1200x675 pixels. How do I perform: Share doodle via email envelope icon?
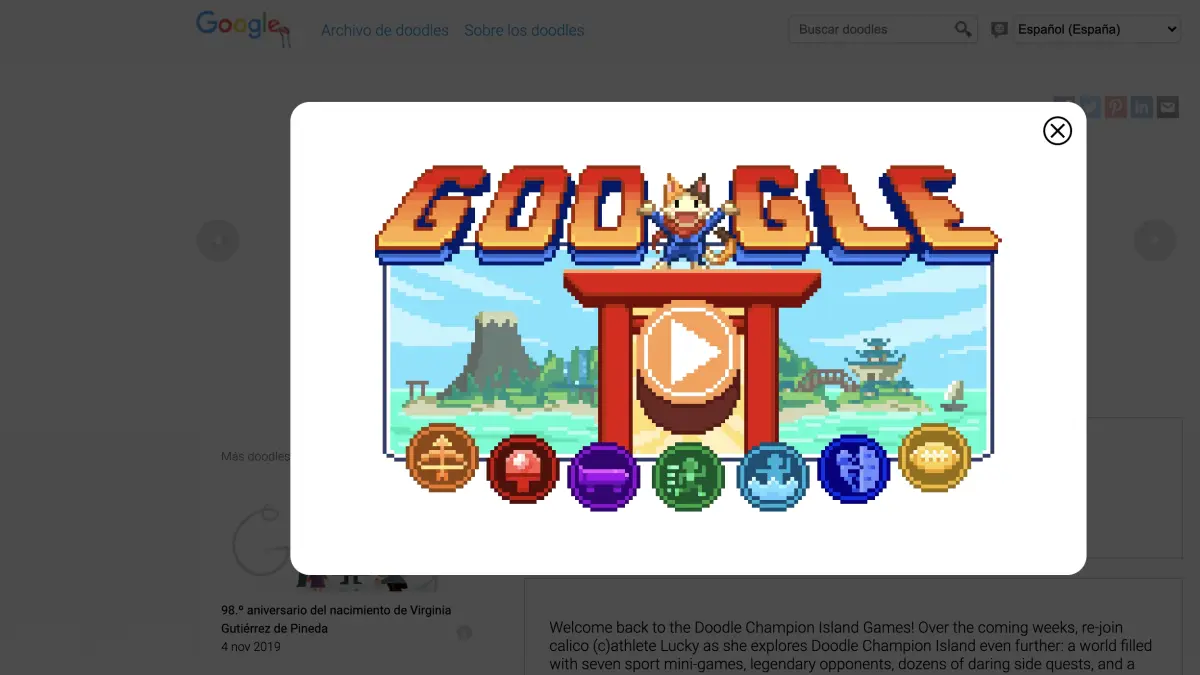coord(1168,107)
